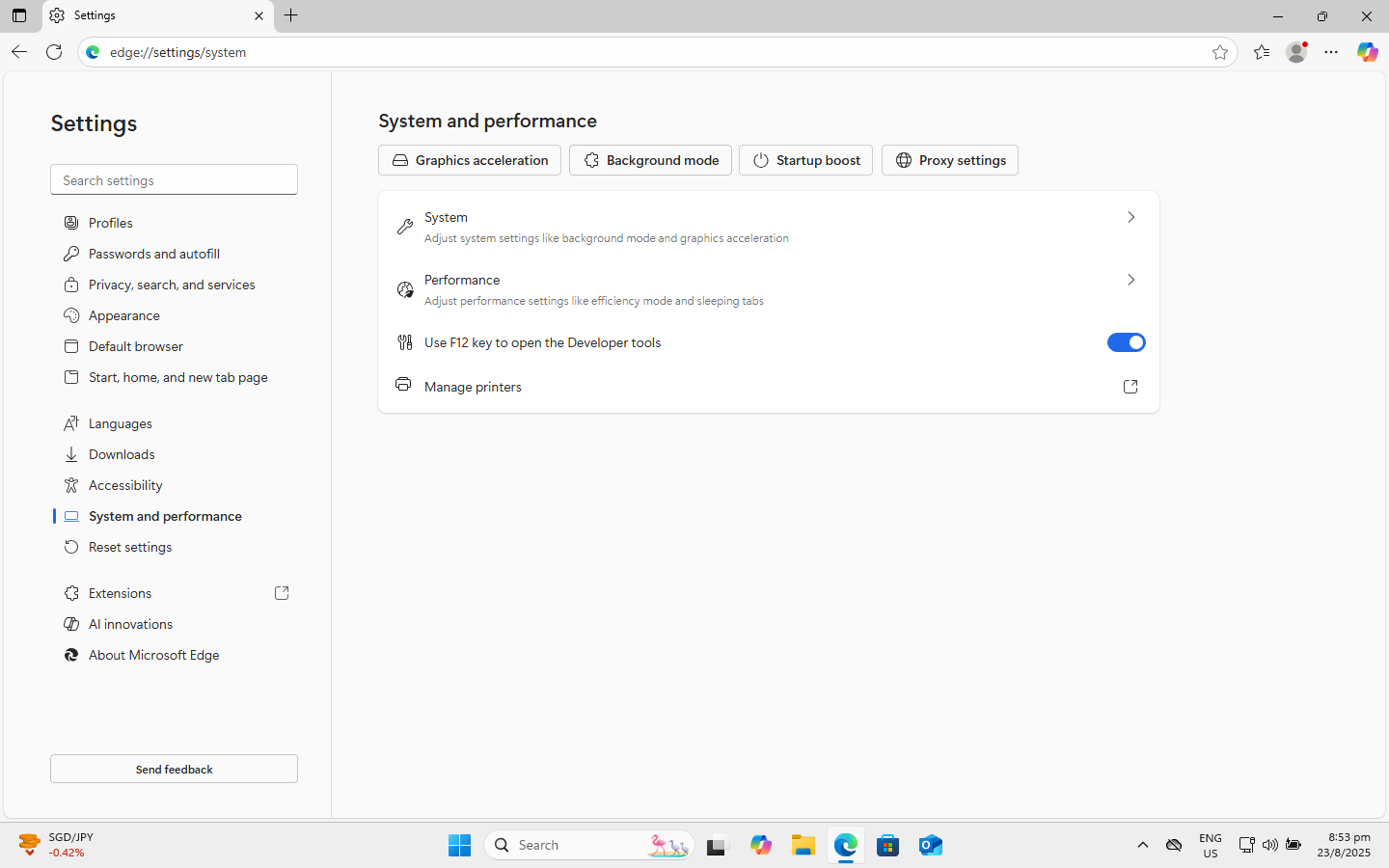Open Proxy settings shortcut
The width and height of the screenshot is (1389, 868).
(x=950, y=160)
